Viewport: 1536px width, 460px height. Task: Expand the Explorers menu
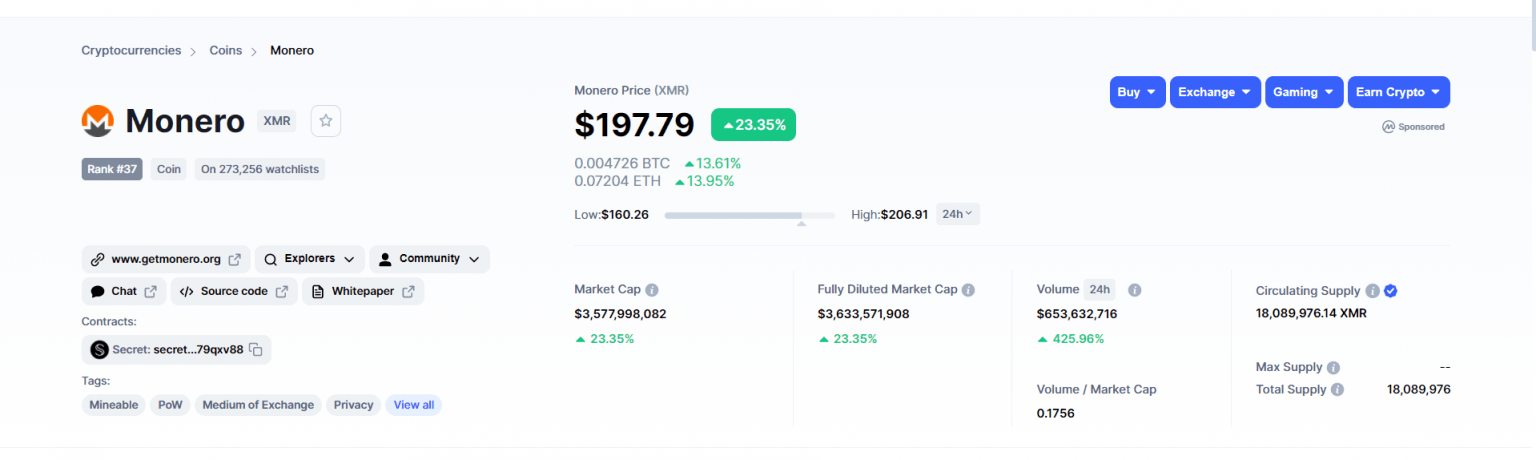coord(309,259)
